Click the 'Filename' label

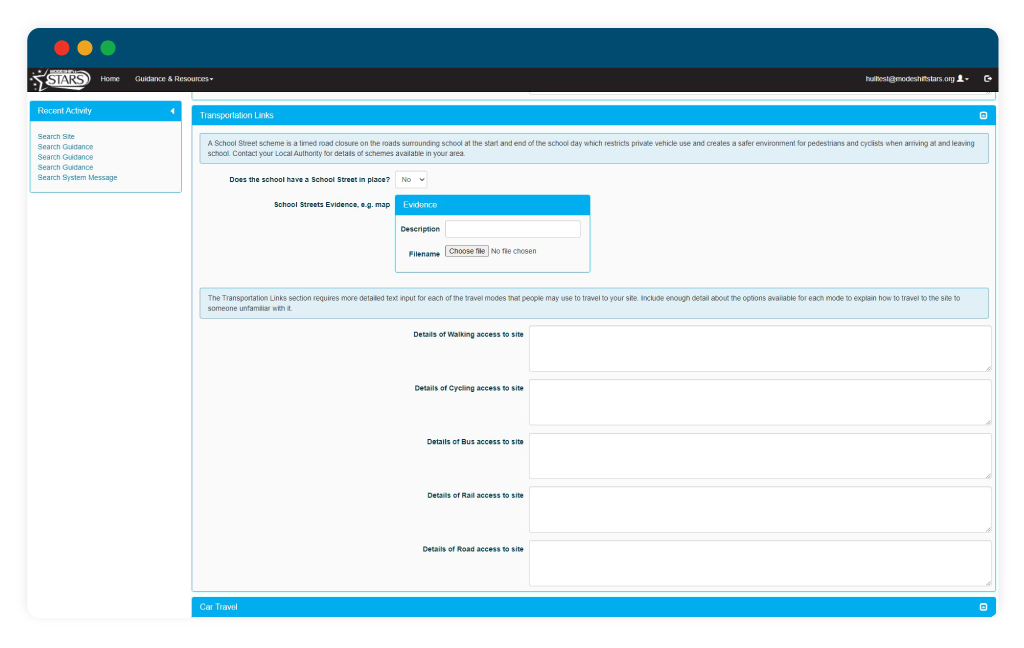(x=424, y=254)
